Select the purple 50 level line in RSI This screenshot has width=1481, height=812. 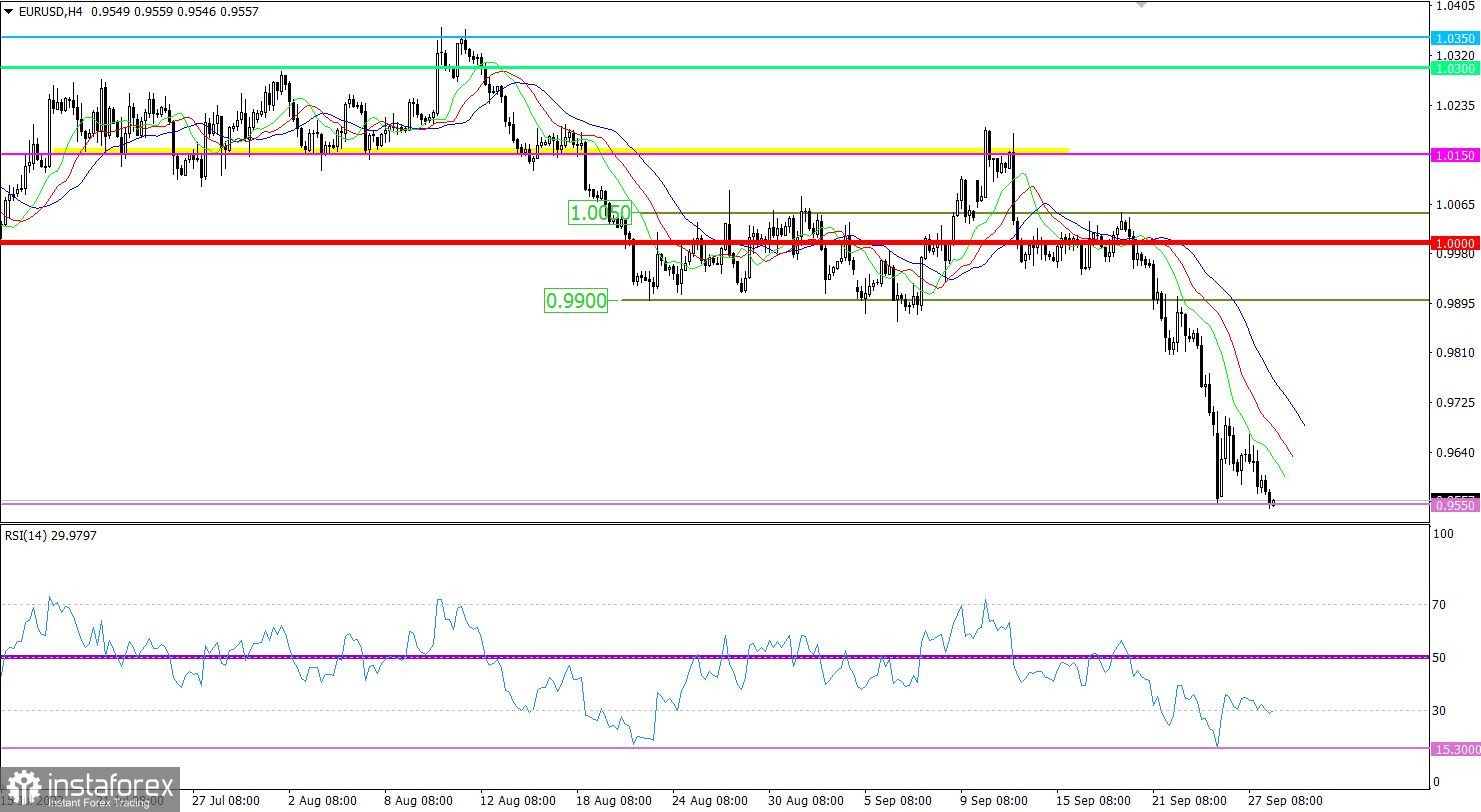tap(714, 657)
